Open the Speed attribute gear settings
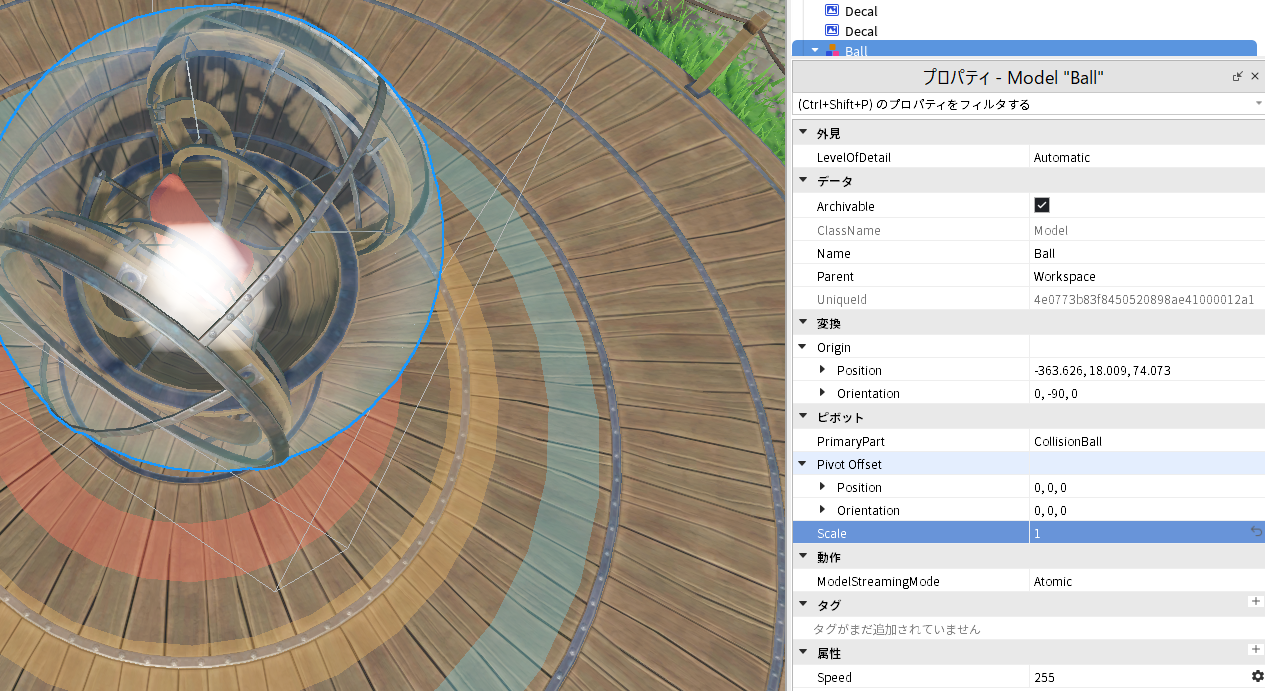This screenshot has height=691, width=1265. pos(1257,676)
